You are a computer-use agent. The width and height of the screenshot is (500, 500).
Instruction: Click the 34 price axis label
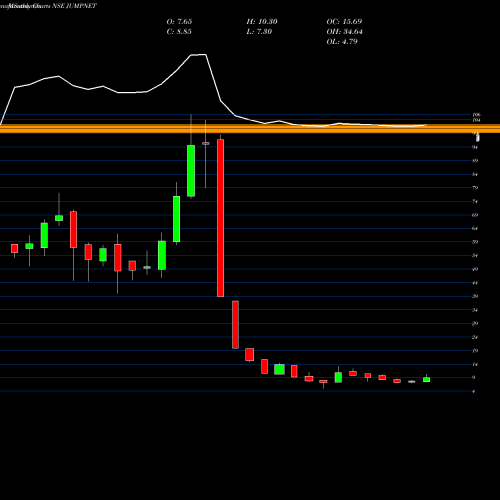[475, 310]
